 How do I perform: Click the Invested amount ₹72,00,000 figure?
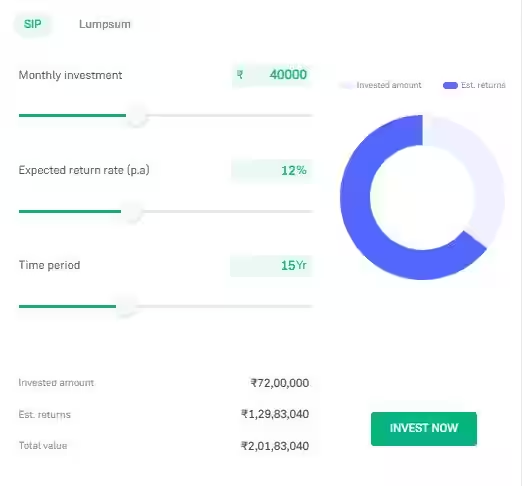coord(280,383)
